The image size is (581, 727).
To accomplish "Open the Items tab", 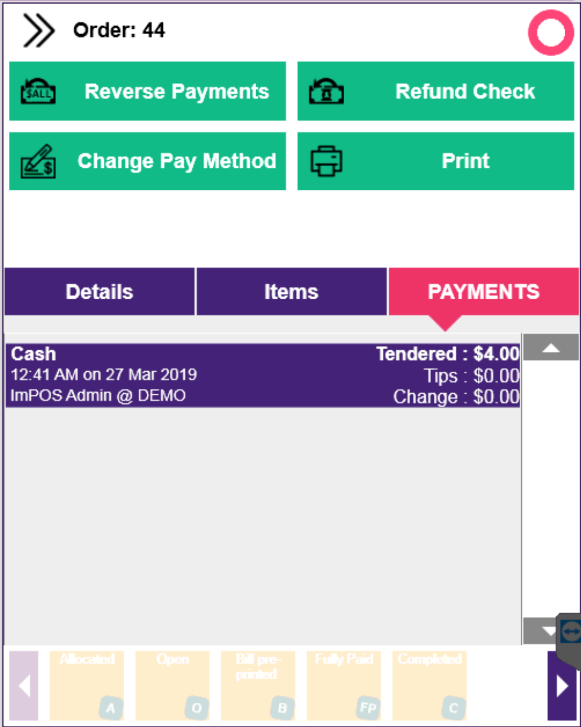I will 292,292.
